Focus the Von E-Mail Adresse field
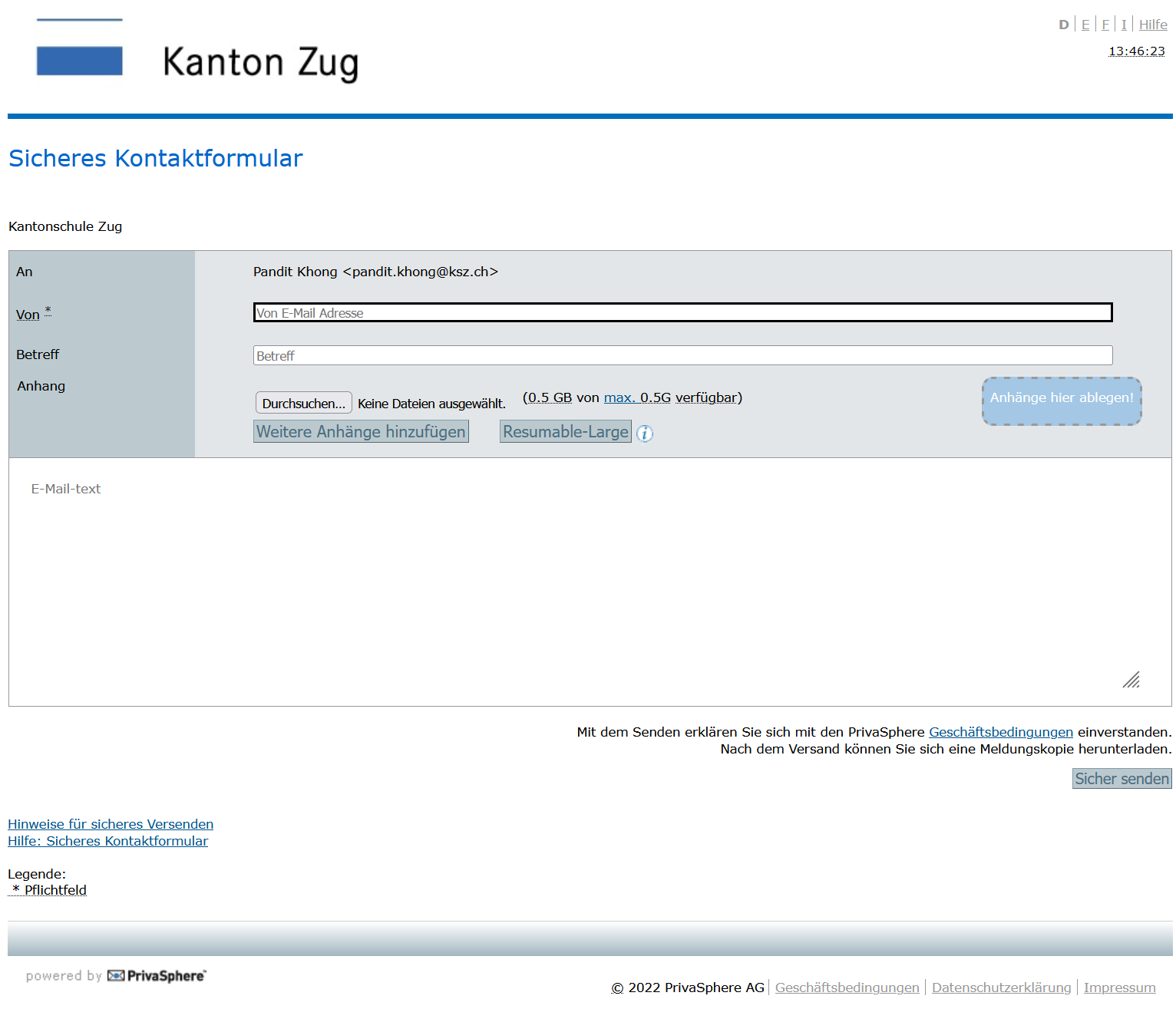This screenshot has height=1009, width=1176. point(682,312)
